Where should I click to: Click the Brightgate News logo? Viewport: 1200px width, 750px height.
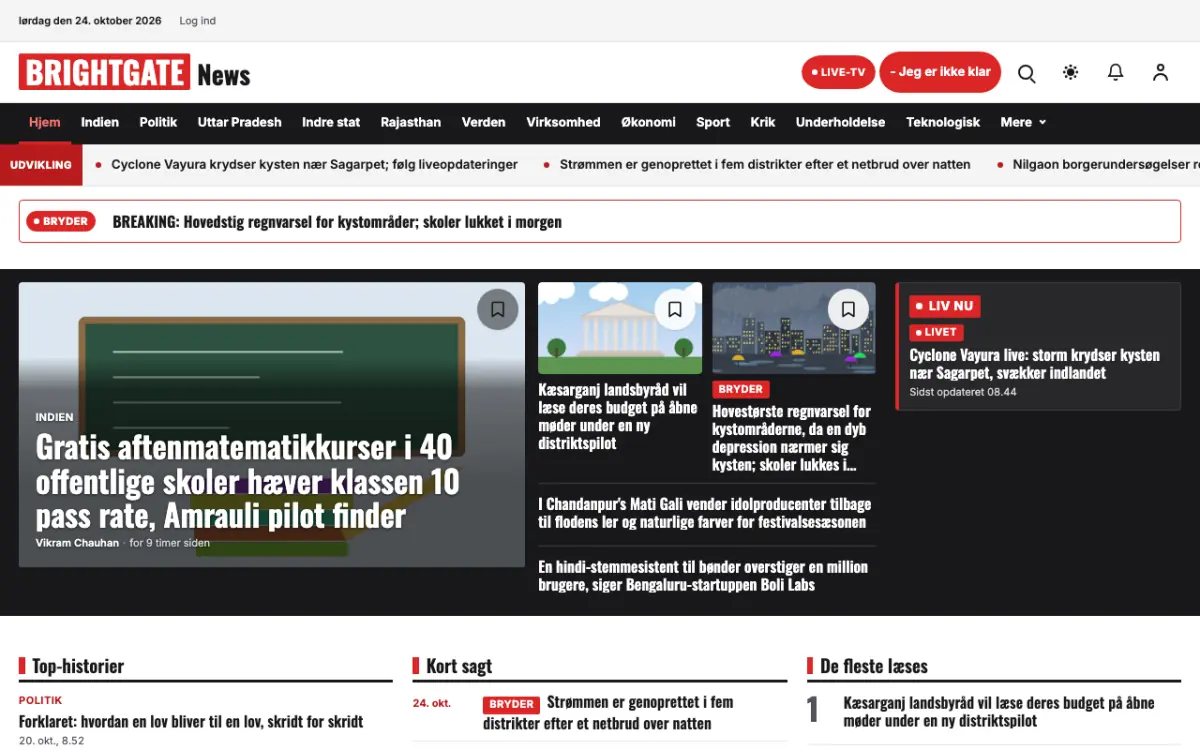pos(134,73)
